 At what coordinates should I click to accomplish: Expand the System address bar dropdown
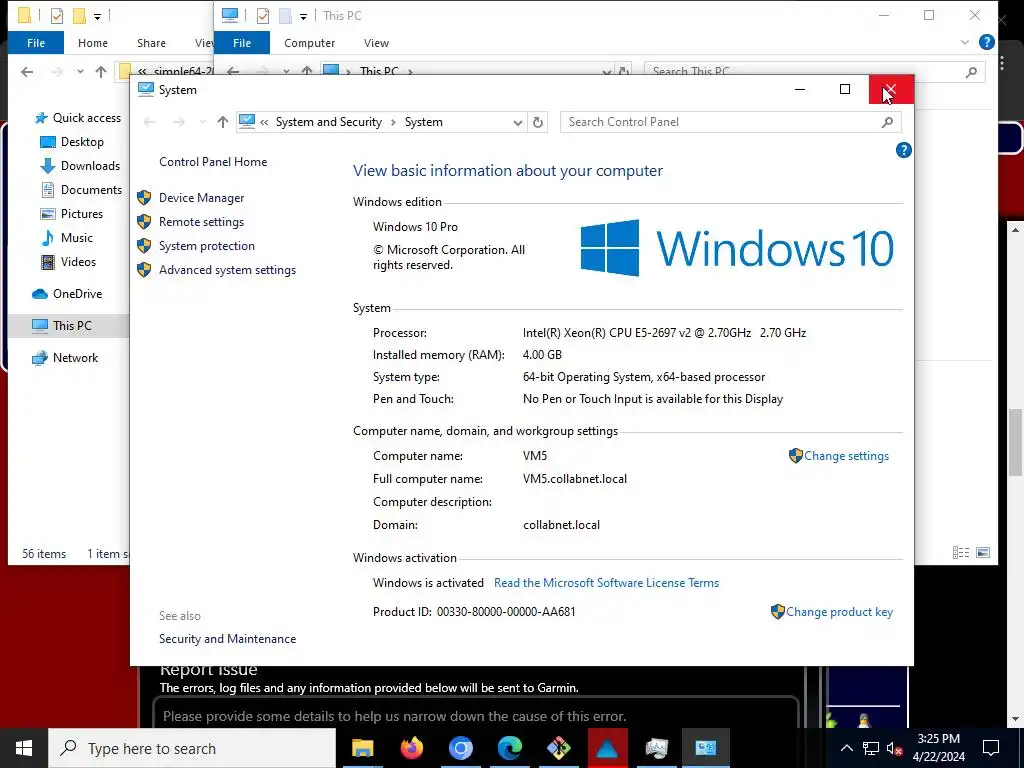click(517, 122)
